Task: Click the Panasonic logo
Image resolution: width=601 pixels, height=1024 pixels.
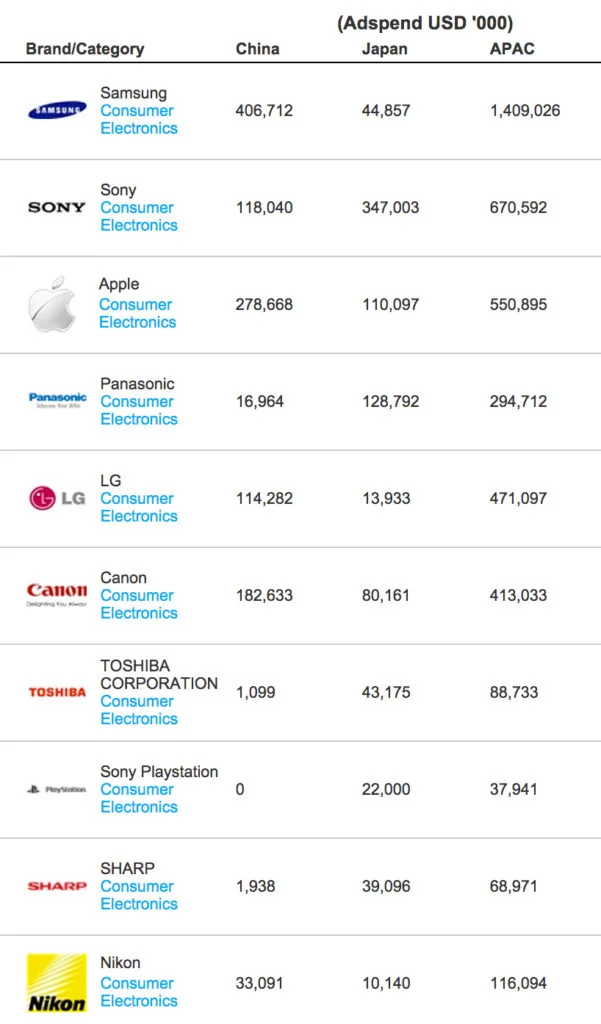Action: (x=57, y=400)
